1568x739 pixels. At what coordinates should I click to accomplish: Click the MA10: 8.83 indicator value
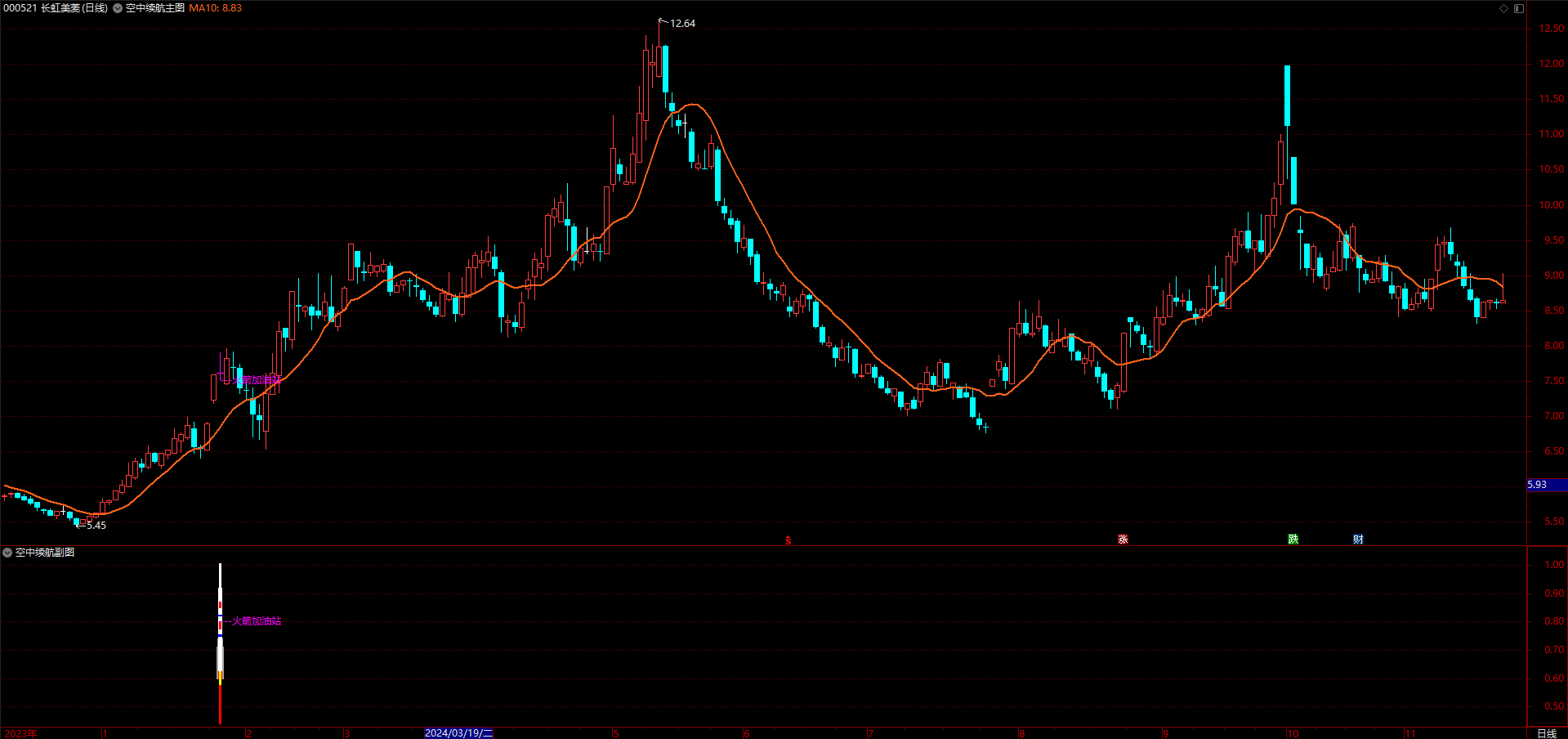click(x=216, y=8)
